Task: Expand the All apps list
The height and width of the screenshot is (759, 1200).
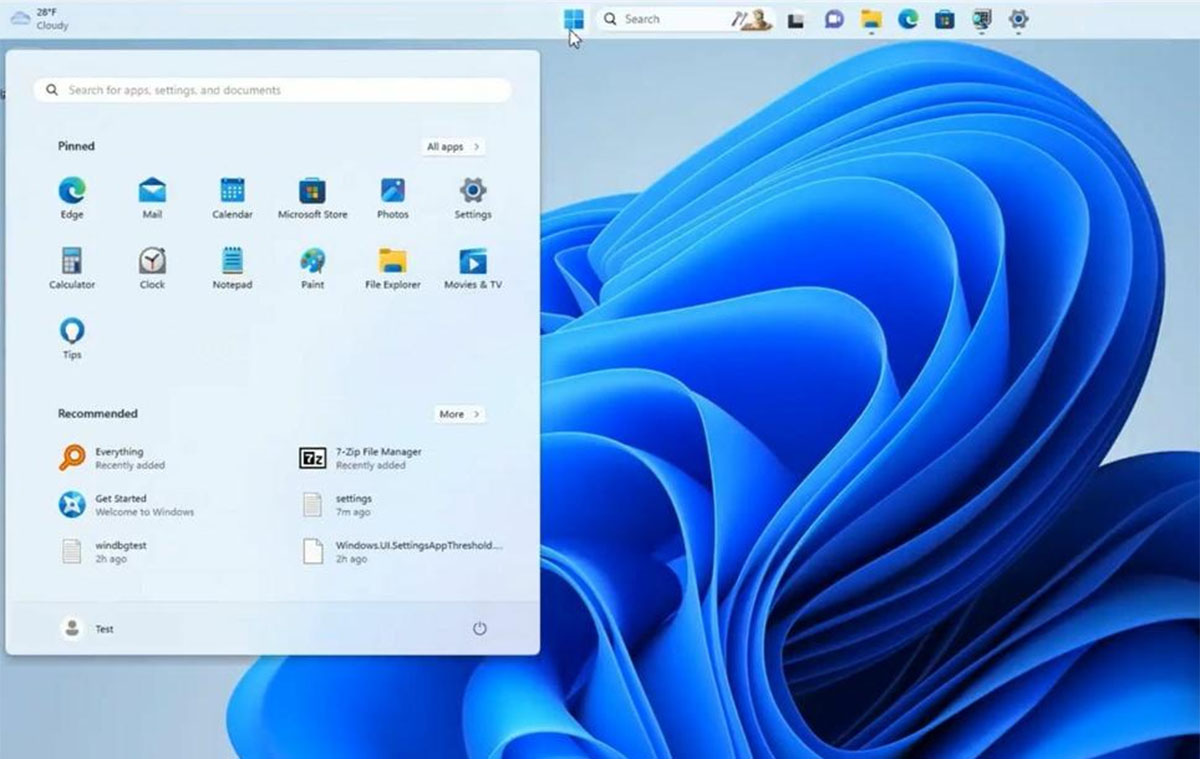Action: tap(453, 146)
